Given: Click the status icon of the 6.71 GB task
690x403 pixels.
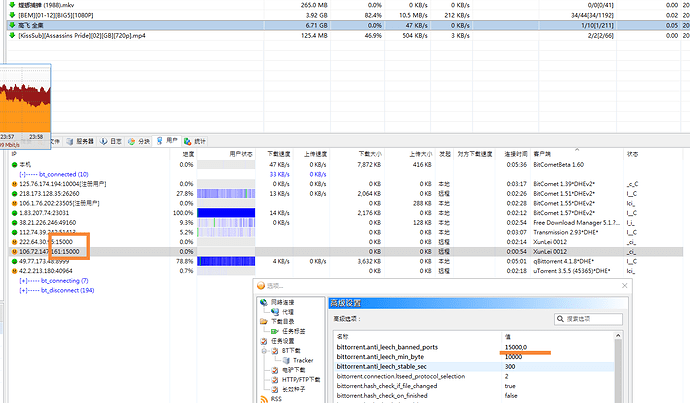Looking at the screenshot, I should click(x=12, y=25).
